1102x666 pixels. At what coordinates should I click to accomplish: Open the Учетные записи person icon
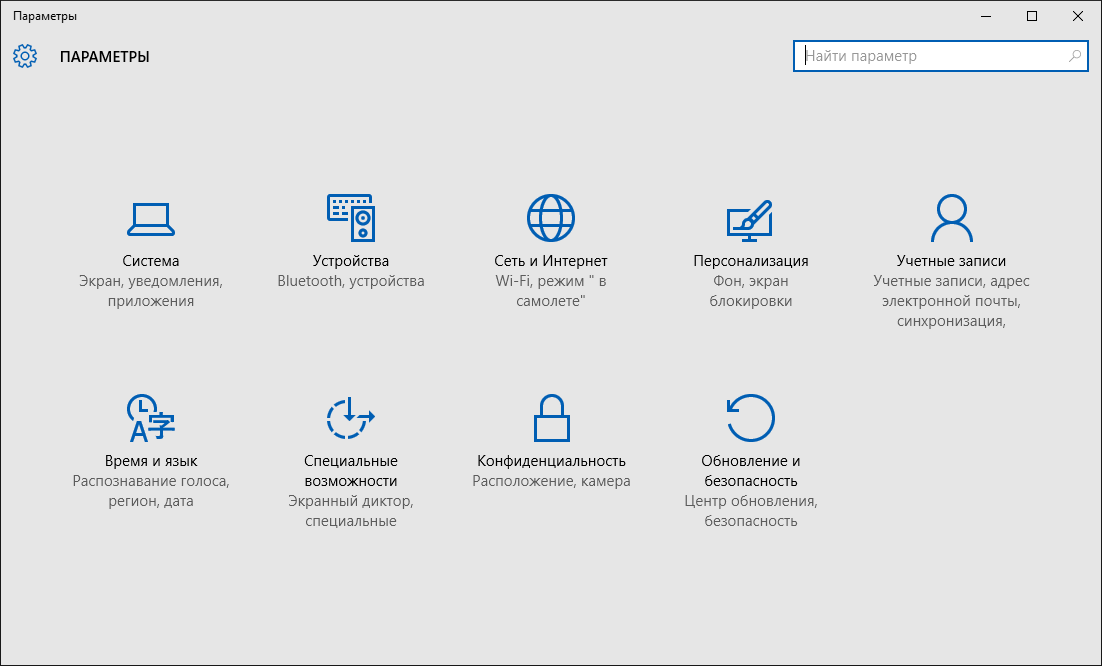951,218
